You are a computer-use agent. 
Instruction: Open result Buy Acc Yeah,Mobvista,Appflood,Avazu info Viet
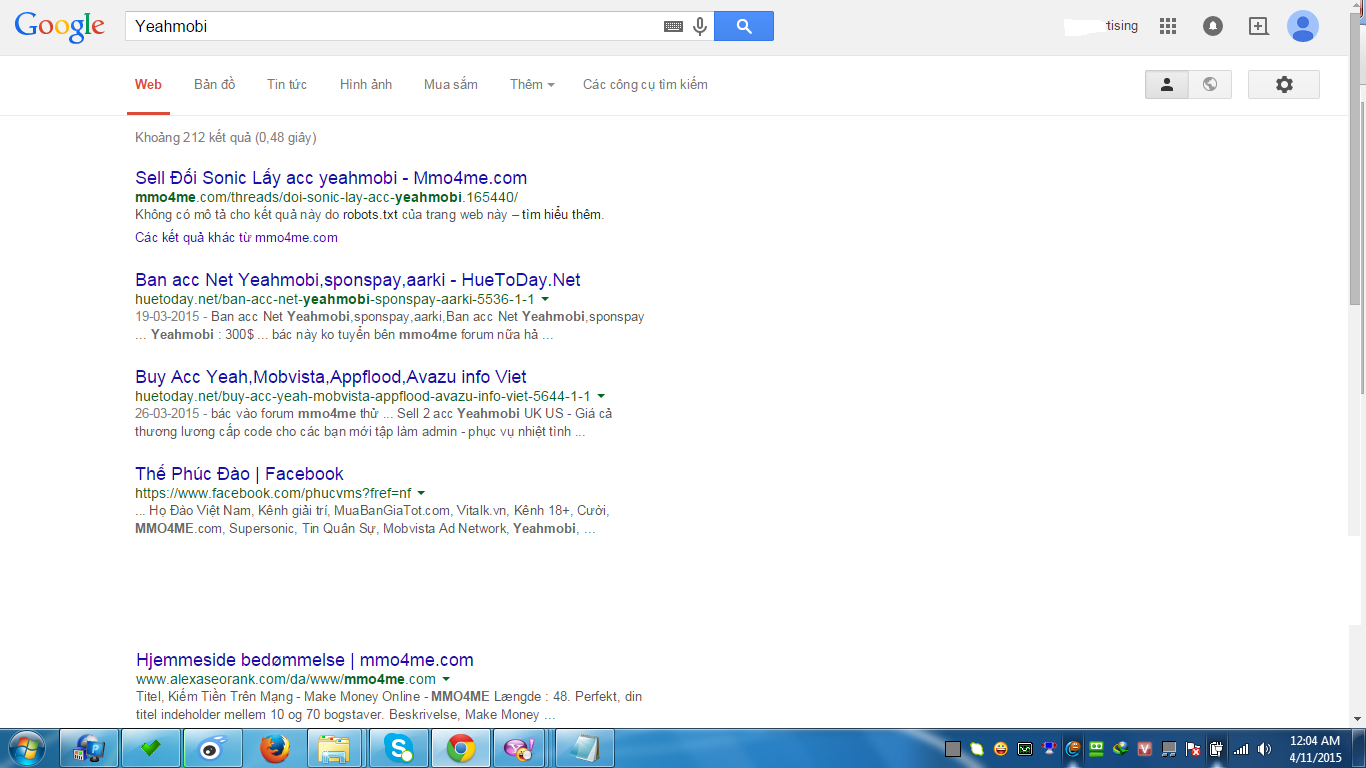click(x=331, y=377)
